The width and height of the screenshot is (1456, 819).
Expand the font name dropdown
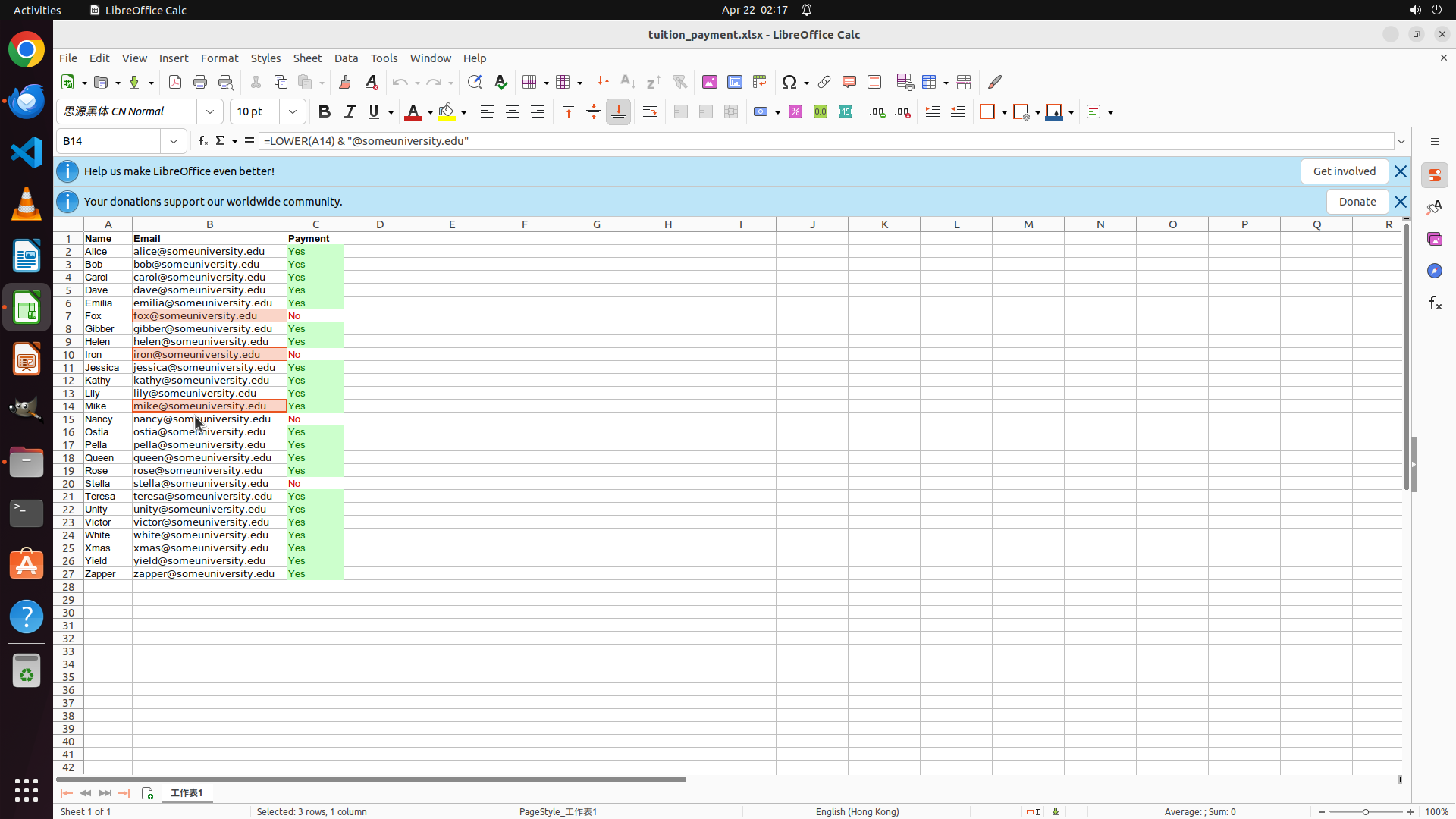[x=210, y=111]
